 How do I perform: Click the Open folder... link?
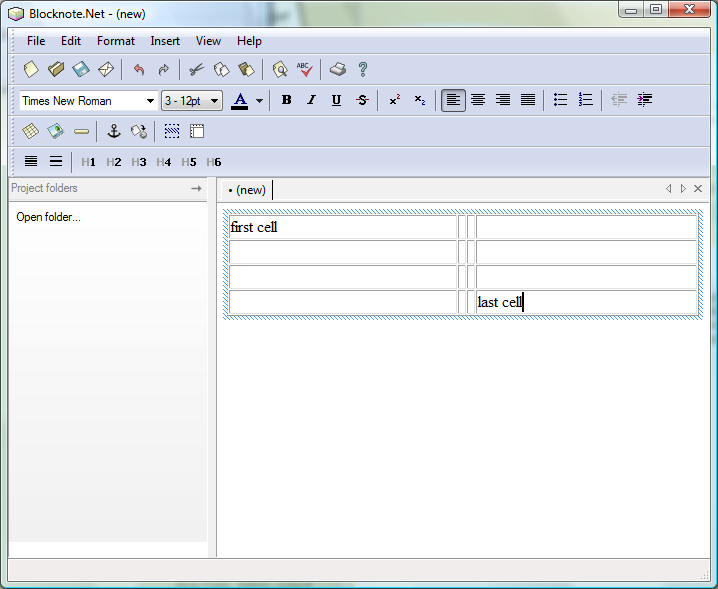click(49, 217)
